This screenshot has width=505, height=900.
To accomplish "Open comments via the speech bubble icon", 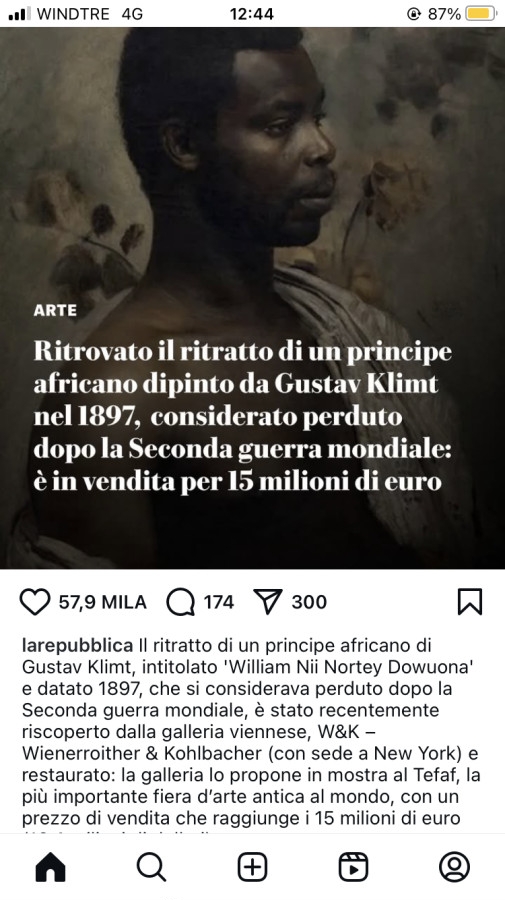I will click(x=180, y=602).
